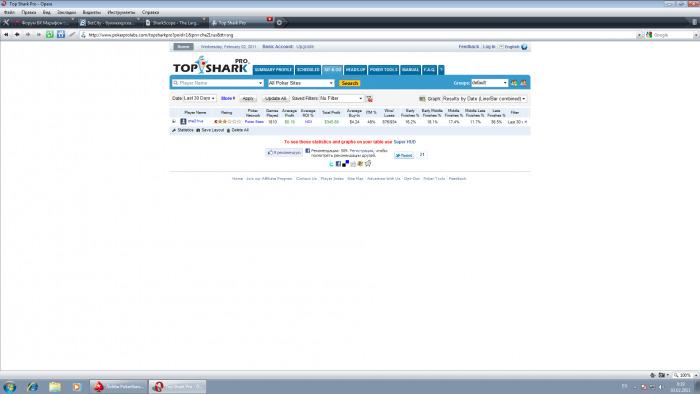This screenshot has width=700, height=394.
Task: Click the delete filter funnel icon
Action: point(369,99)
